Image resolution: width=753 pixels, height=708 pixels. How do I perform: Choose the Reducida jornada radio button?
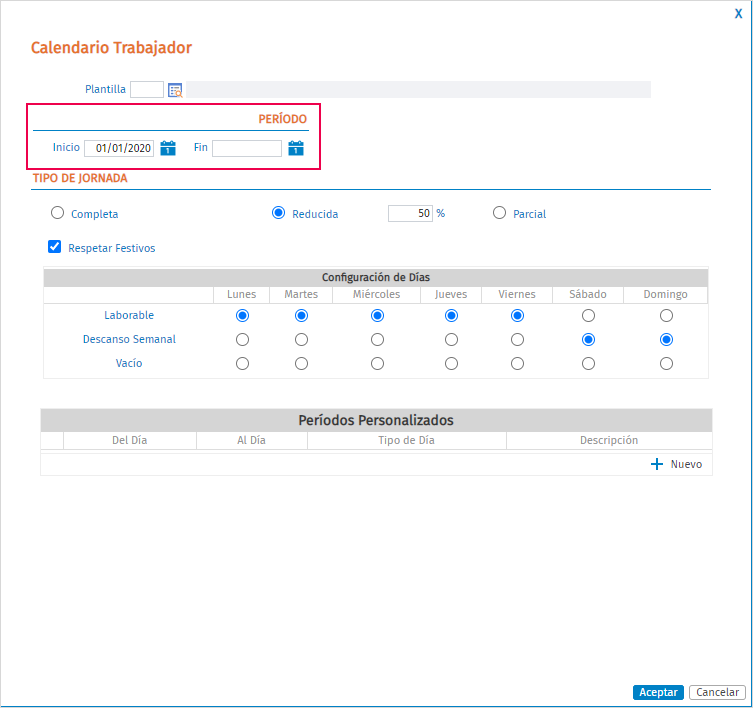279,213
